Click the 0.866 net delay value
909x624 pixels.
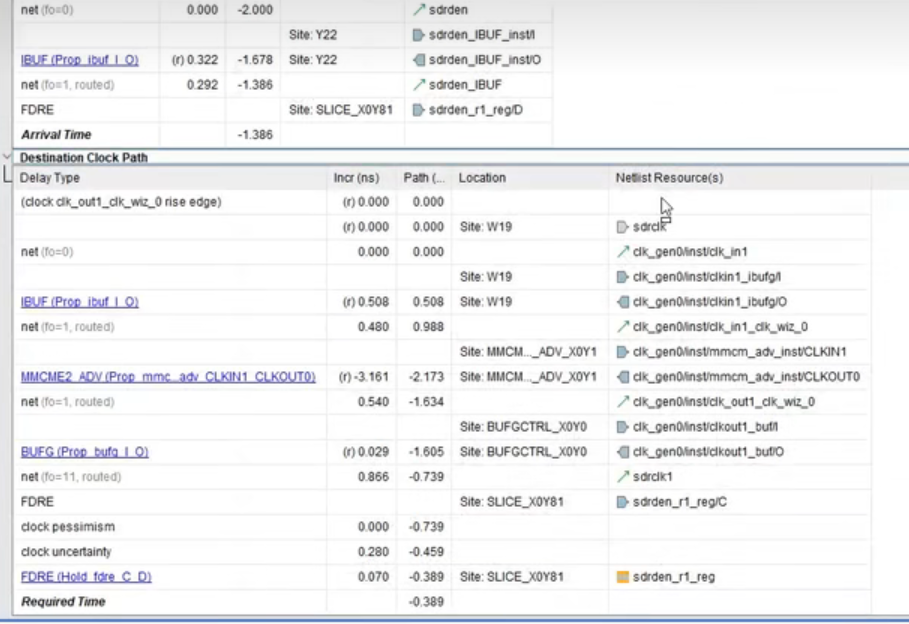pos(373,477)
